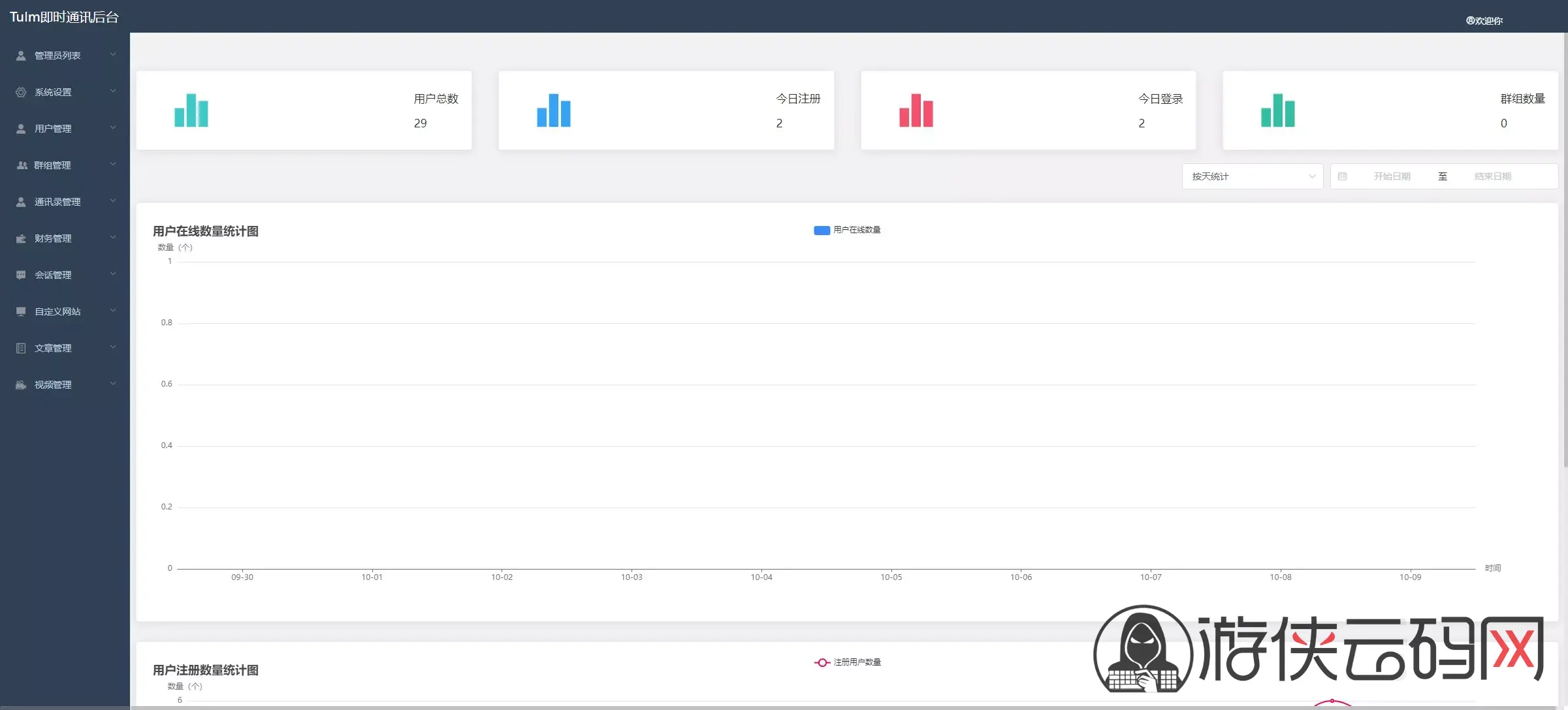The height and width of the screenshot is (710, 1568).
Task: Click the 开始日期 start date field
Action: tap(1392, 176)
